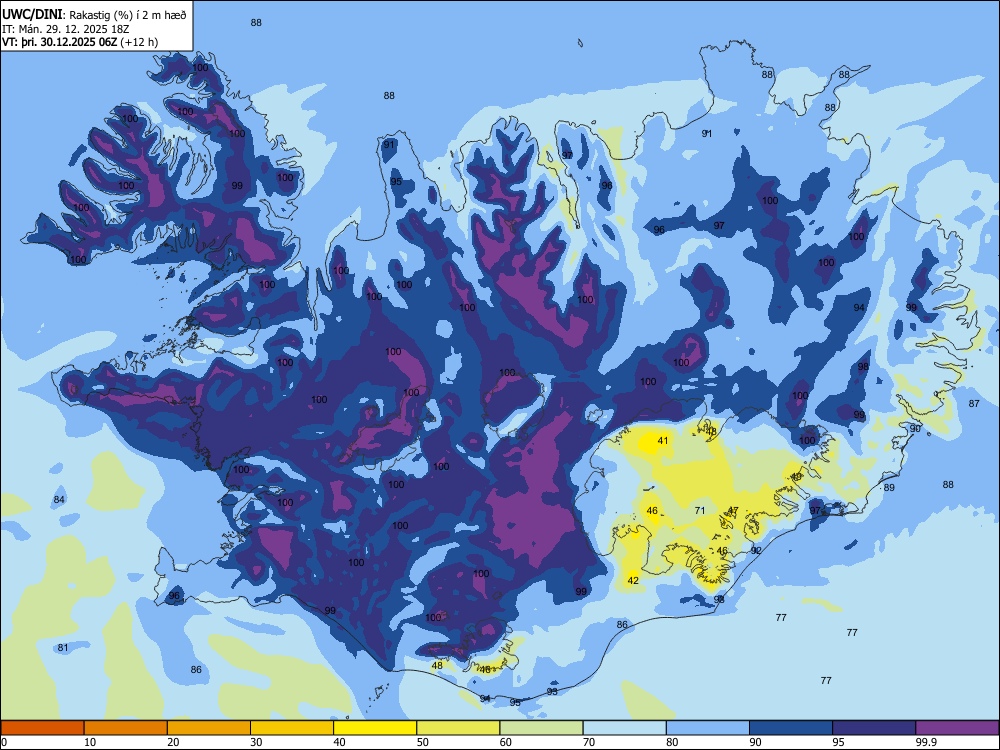Select the orange 10–20 legend color block
1000x750 pixels.
click(126, 728)
